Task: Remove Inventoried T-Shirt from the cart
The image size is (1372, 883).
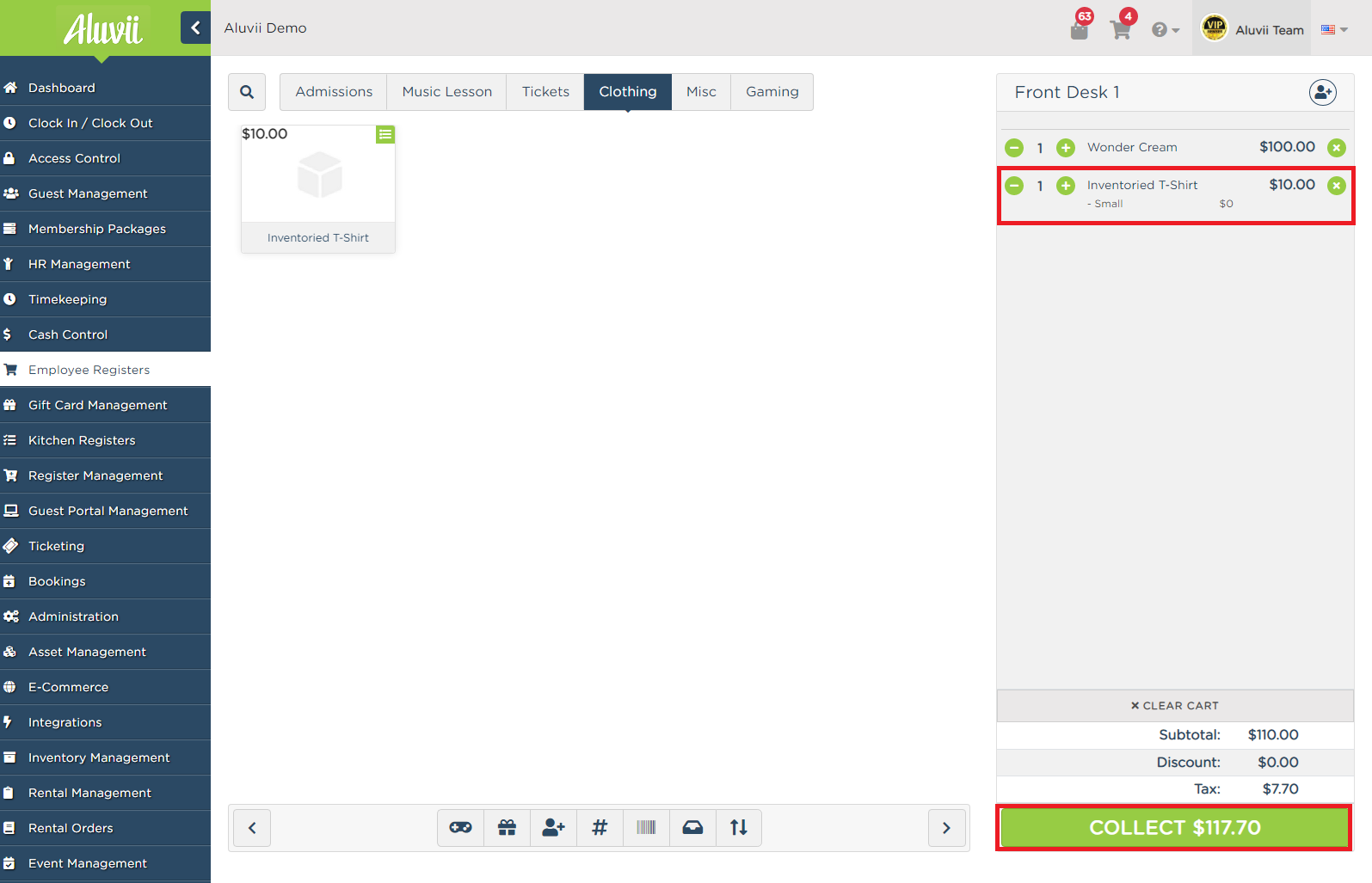Action: (x=1336, y=186)
